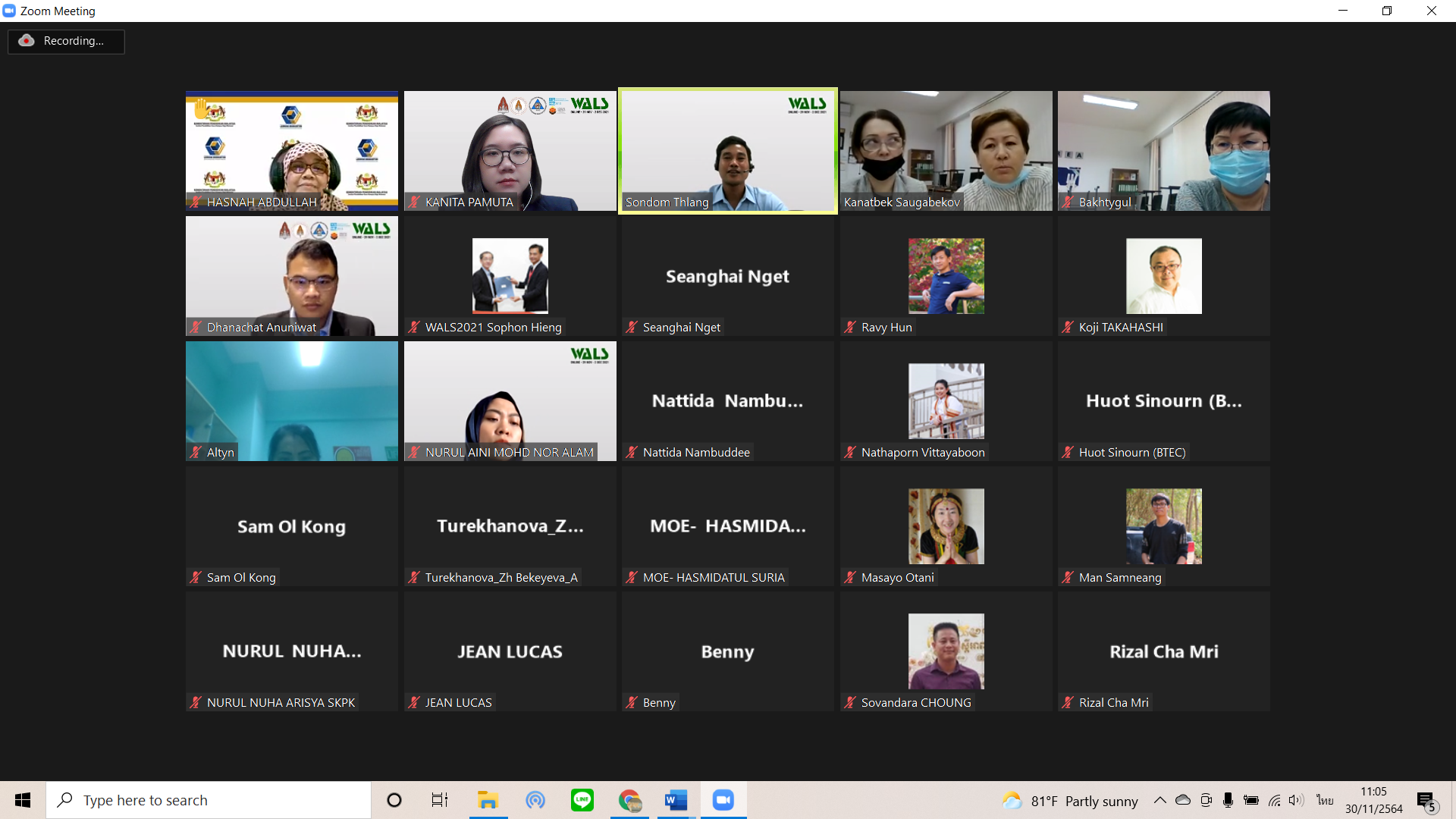Image resolution: width=1456 pixels, height=819 pixels.
Task: Click the Cortana circle icon
Action: pos(394,800)
